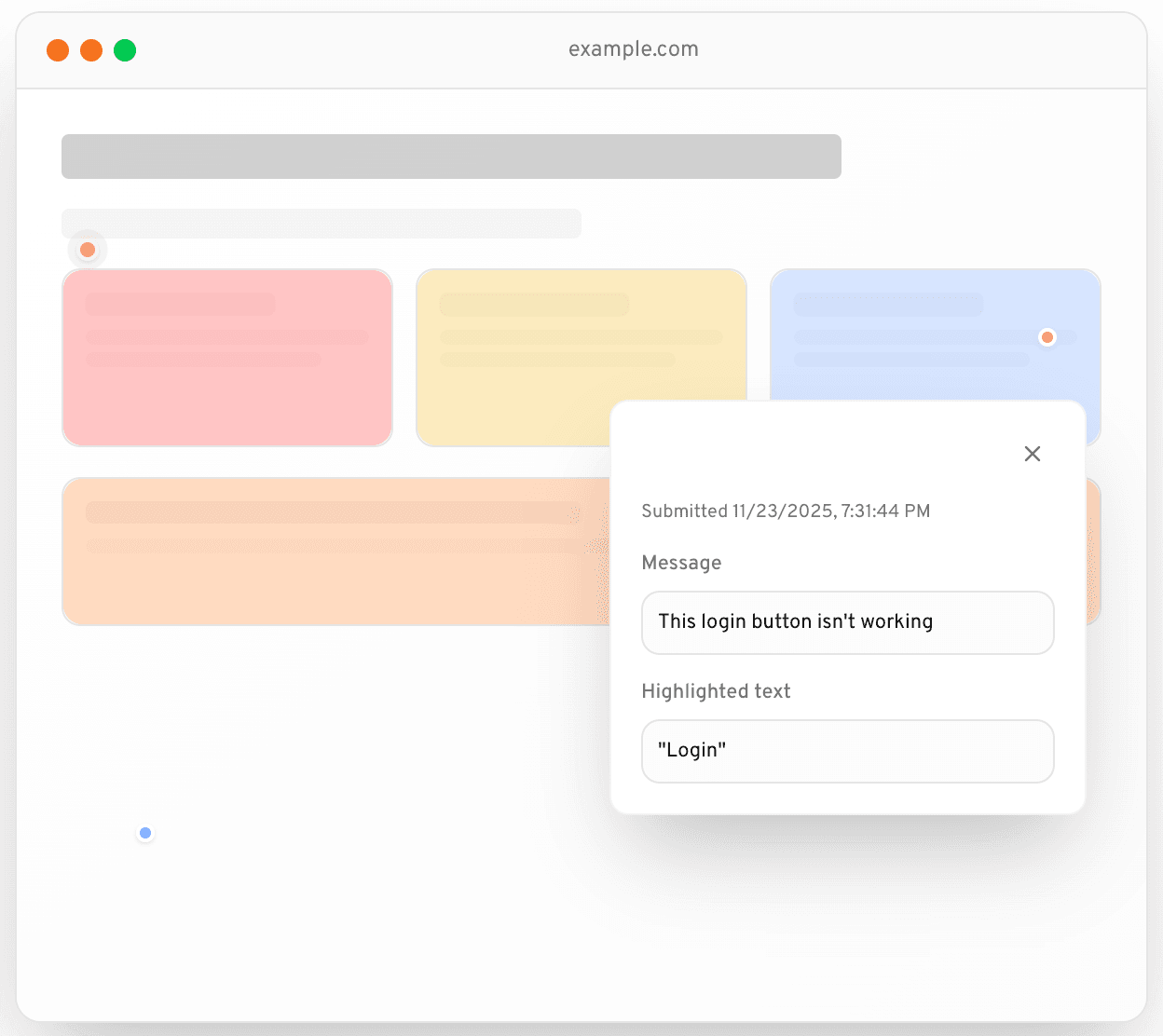Select the orange marker dot on the blue card

coord(1047,337)
